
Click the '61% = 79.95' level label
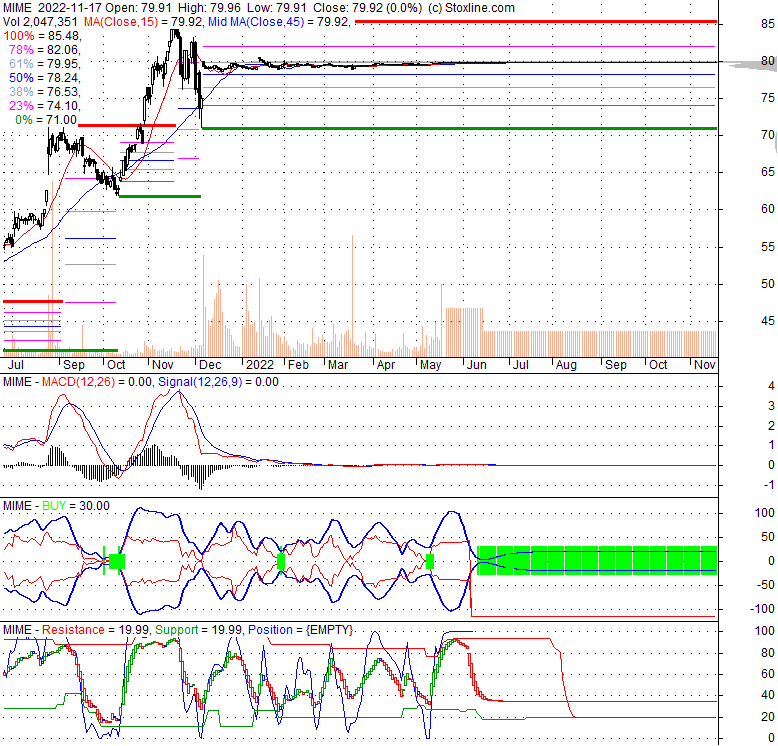(45, 64)
